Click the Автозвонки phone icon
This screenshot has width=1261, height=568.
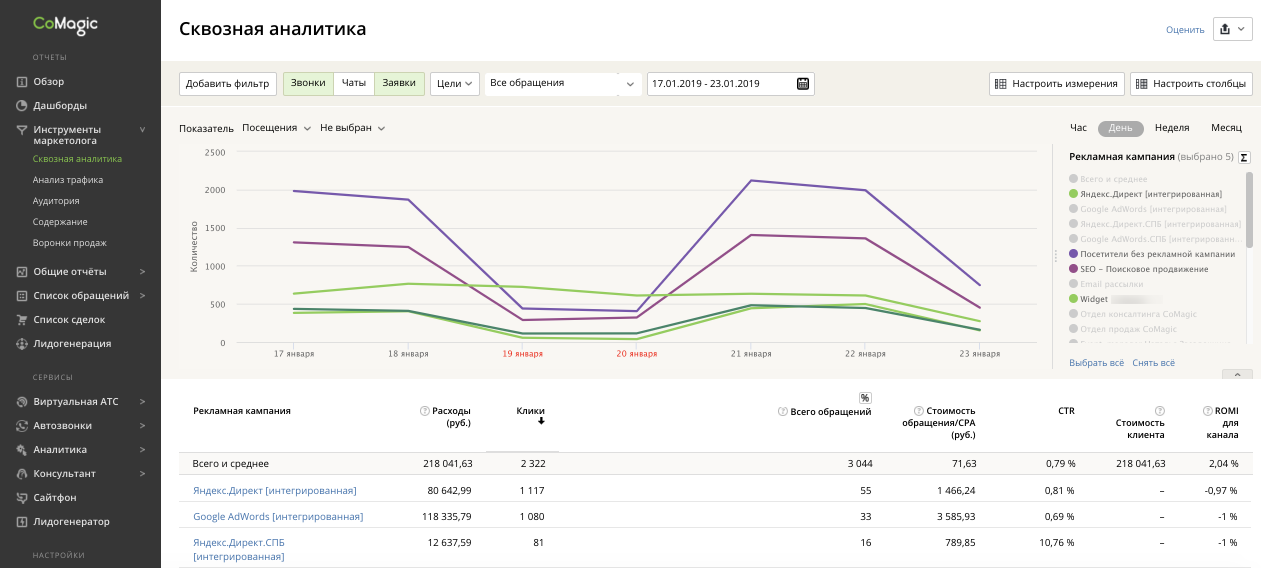coord(22,425)
